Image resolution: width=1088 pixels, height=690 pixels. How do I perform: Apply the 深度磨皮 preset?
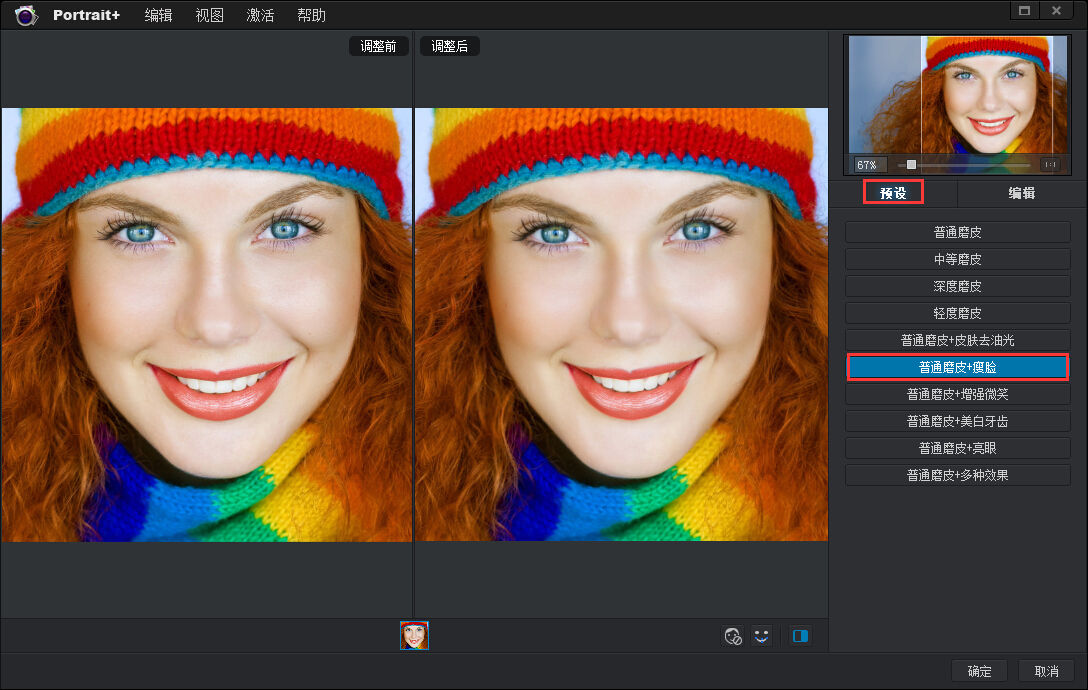pyautogui.click(x=958, y=286)
